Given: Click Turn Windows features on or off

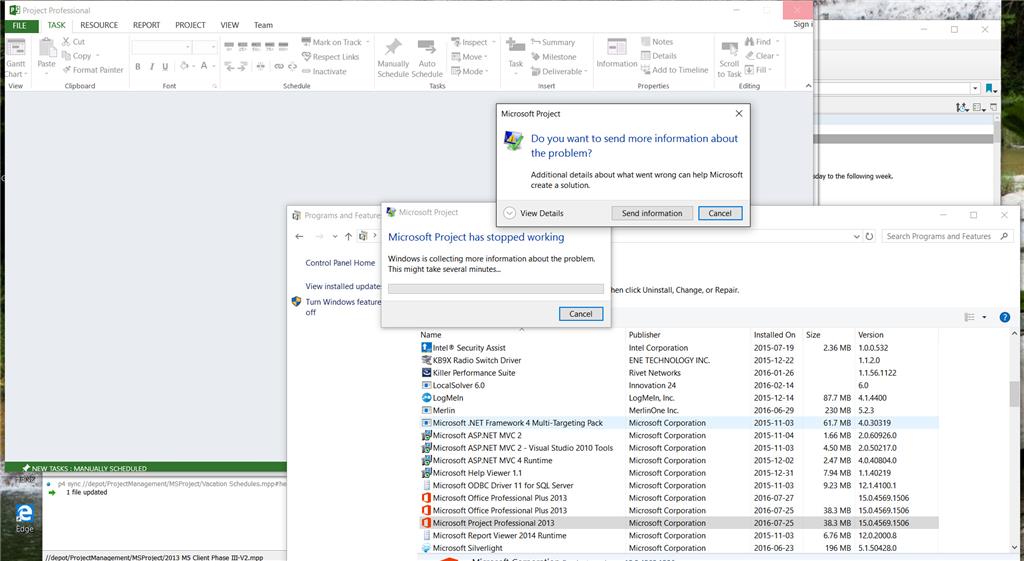Looking at the screenshot, I should (x=343, y=307).
